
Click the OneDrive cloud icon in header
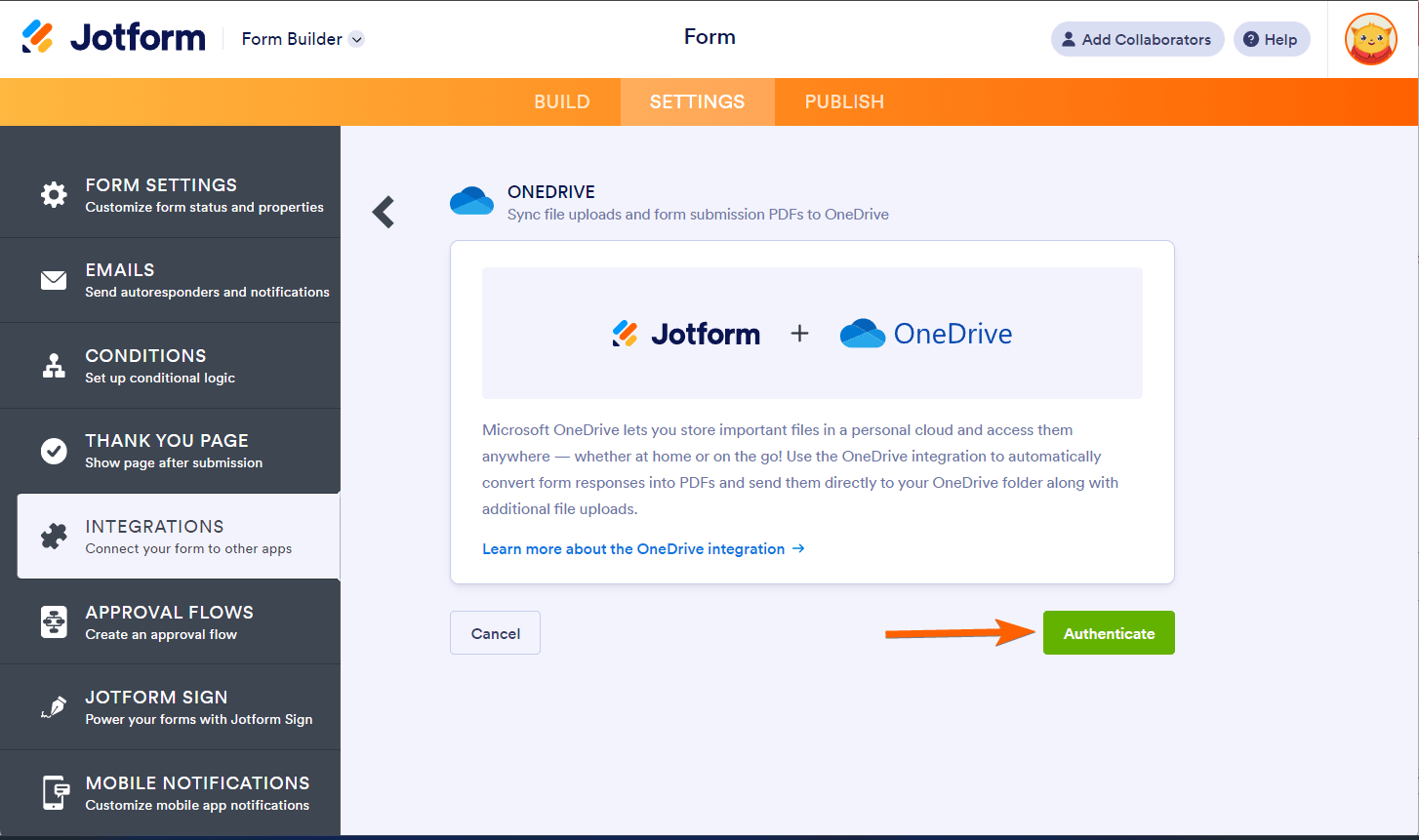[471, 201]
